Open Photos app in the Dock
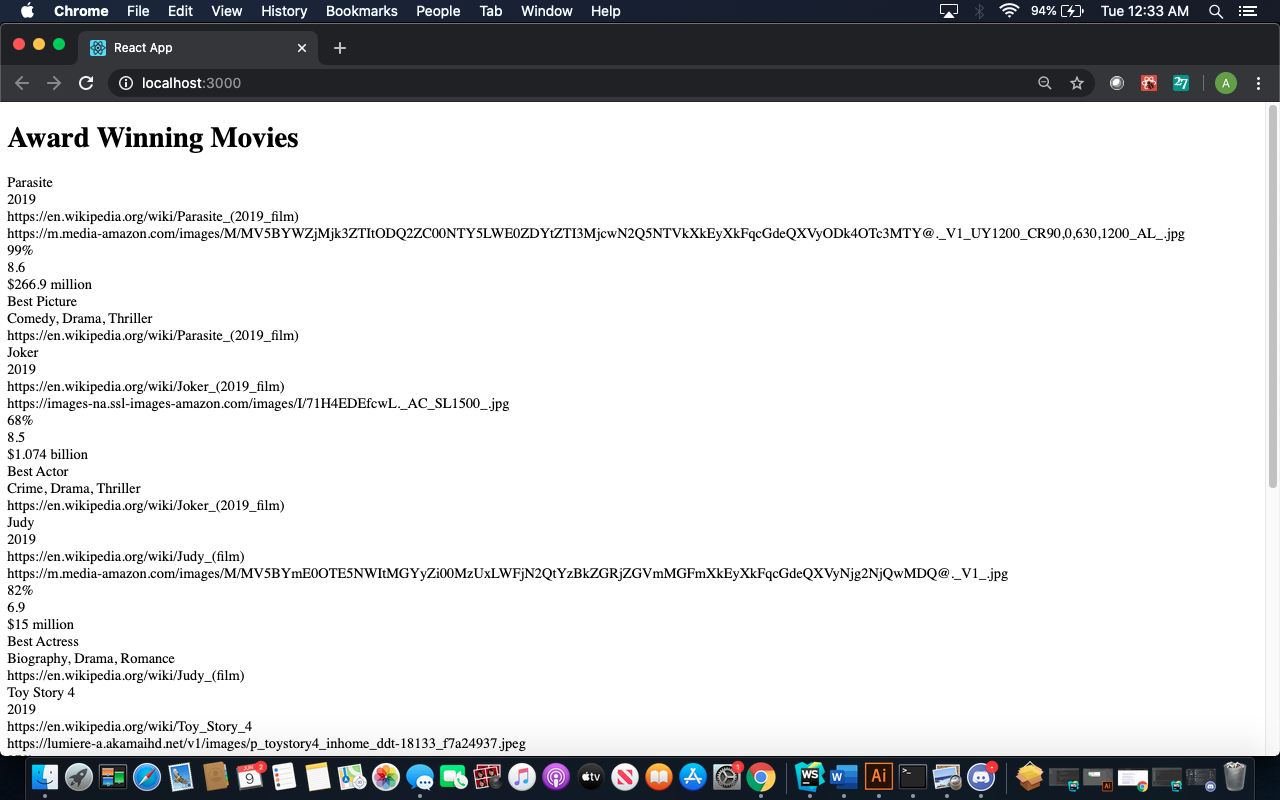 (386, 776)
